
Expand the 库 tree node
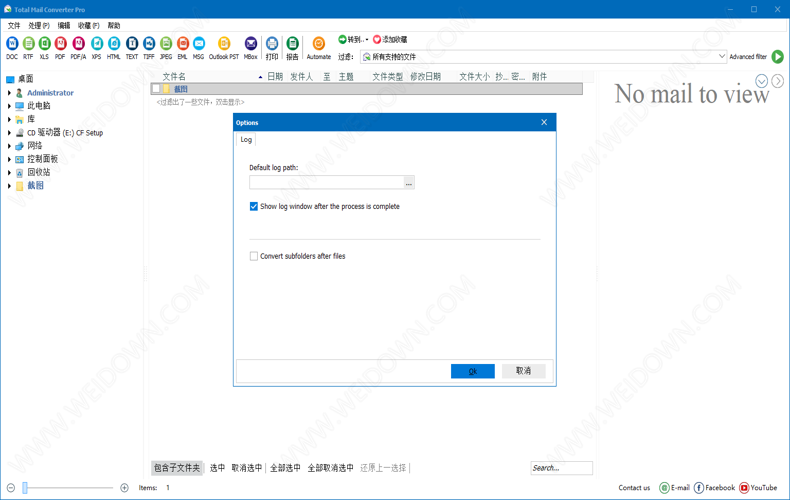point(9,119)
